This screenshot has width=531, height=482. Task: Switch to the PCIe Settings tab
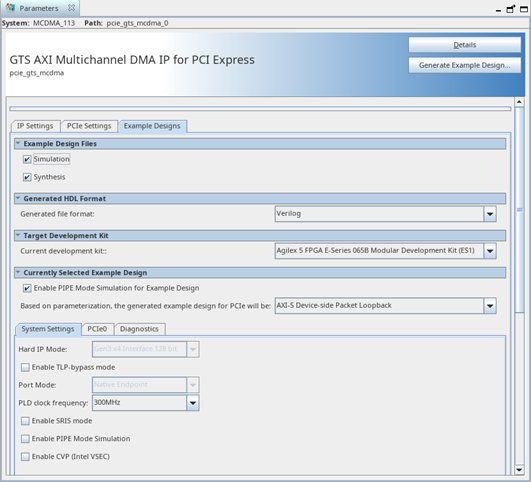[89, 126]
